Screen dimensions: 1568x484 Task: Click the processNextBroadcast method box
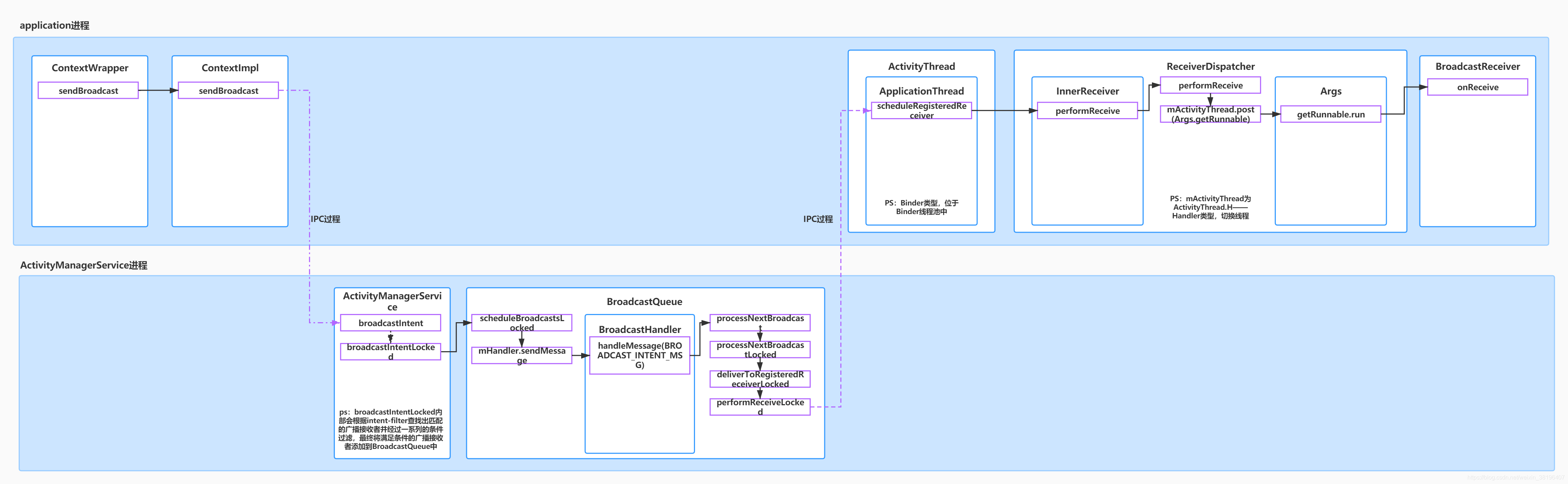click(760, 323)
